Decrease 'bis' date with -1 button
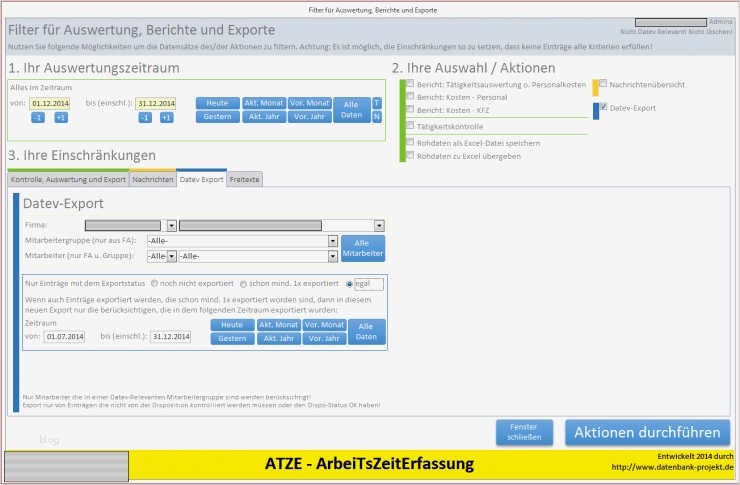This screenshot has height=485, width=740. coord(145,117)
